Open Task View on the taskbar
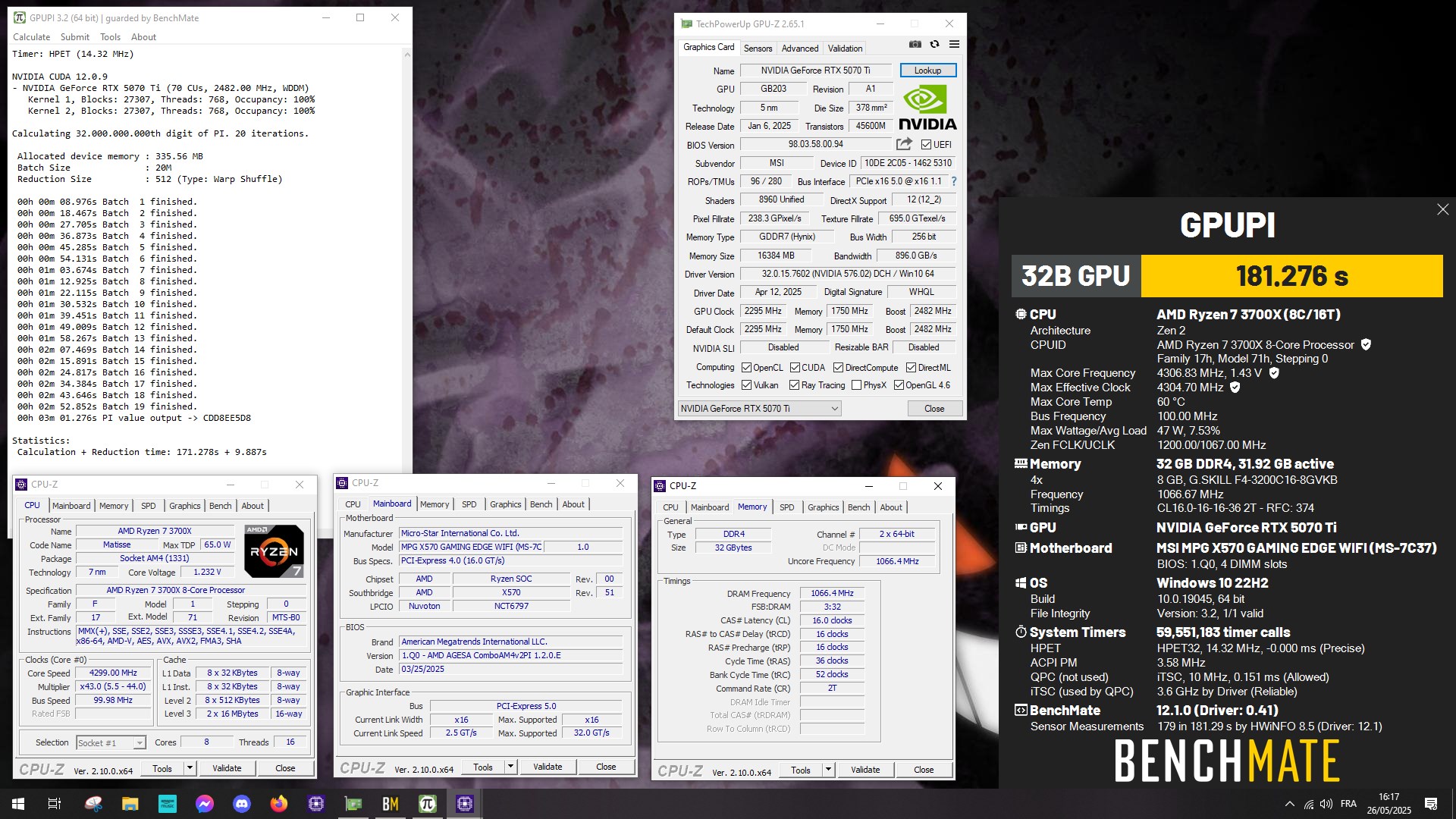This screenshot has width=1456, height=819. pos(55,804)
